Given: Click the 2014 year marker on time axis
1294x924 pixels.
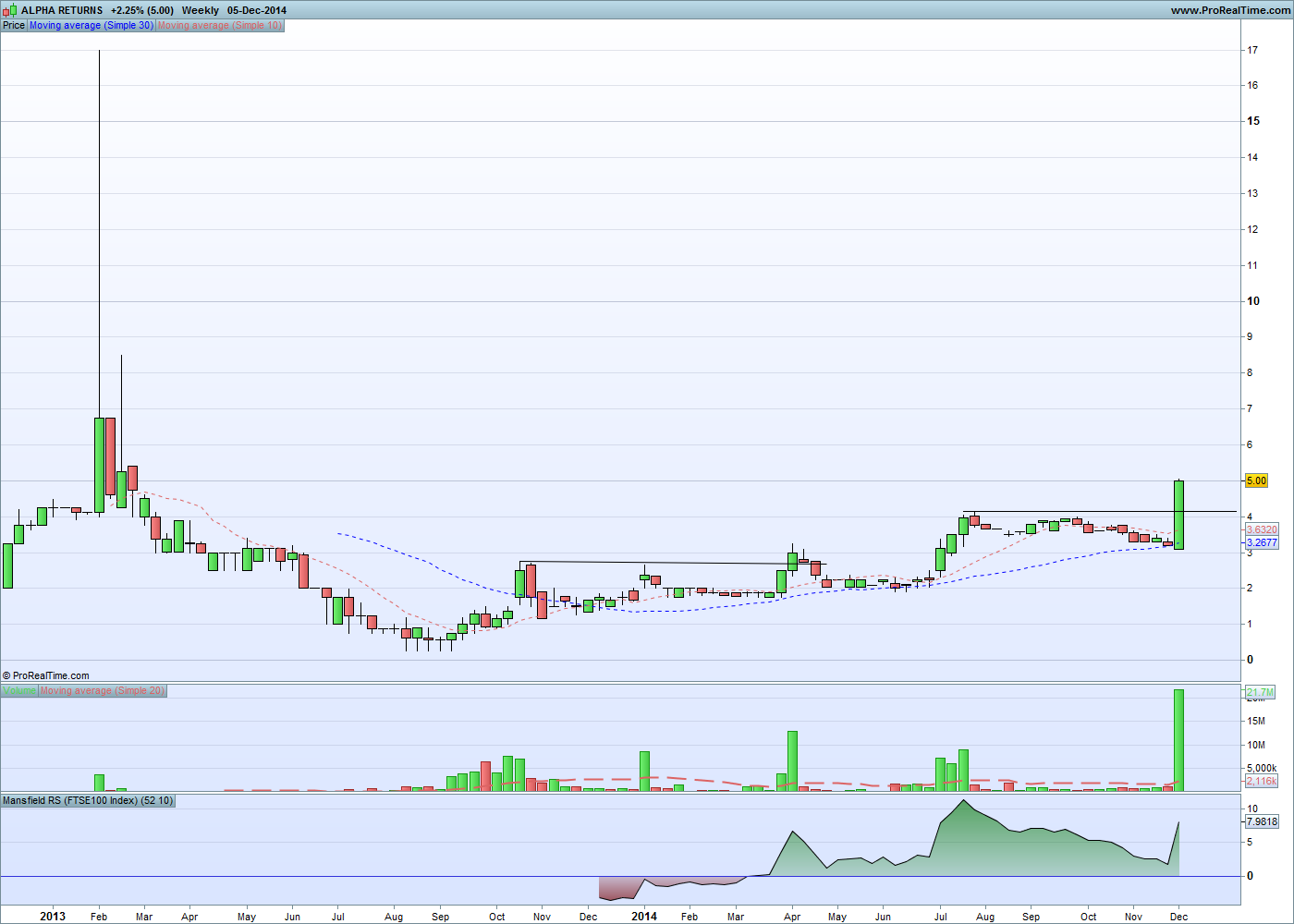Looking at the screenshot, I should (x=644, y=916).
